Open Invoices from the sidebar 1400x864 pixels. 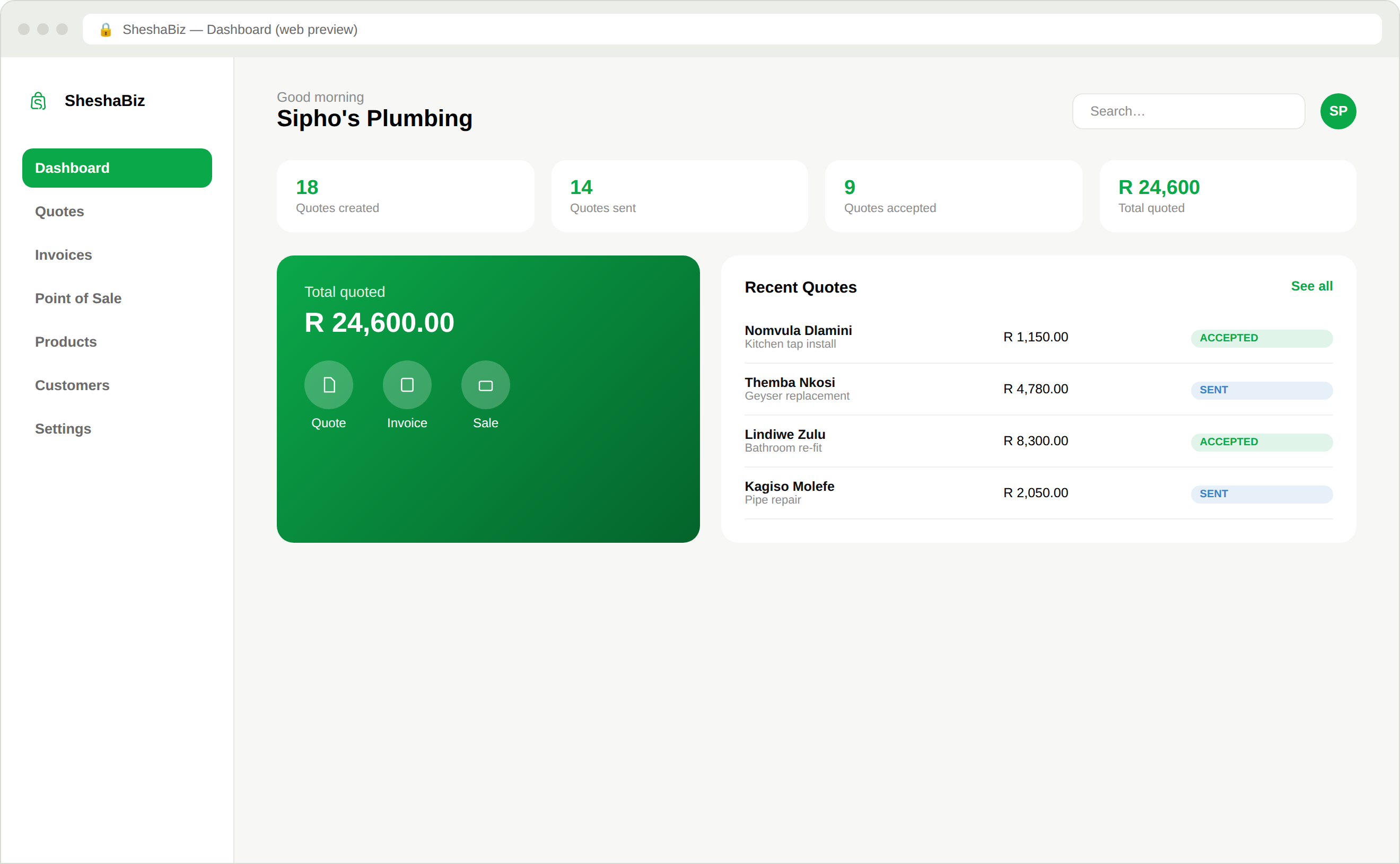pyautogui.click(x=117, y=255)
